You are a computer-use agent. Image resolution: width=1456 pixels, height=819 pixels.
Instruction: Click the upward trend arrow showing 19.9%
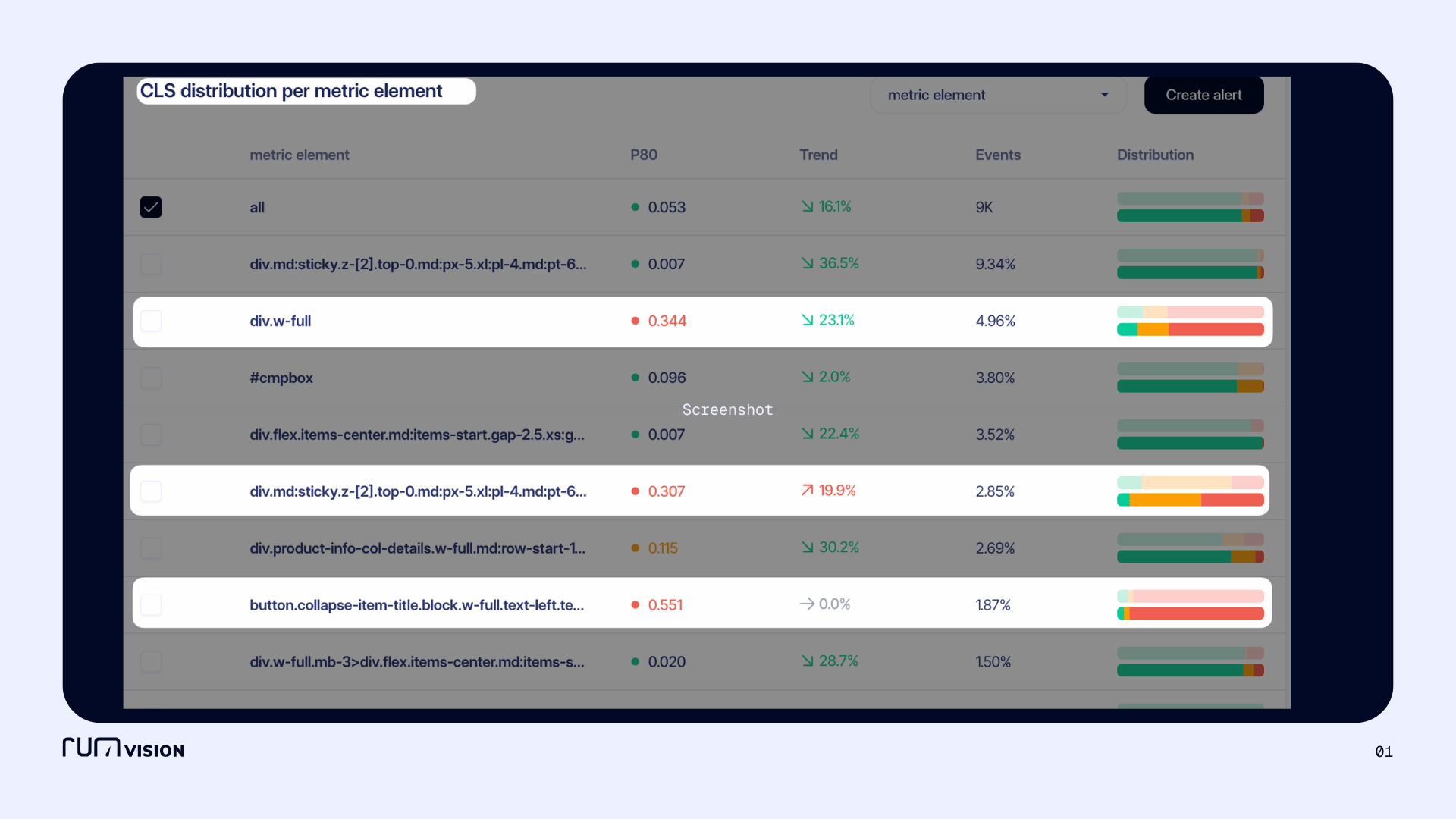[807, 491]
